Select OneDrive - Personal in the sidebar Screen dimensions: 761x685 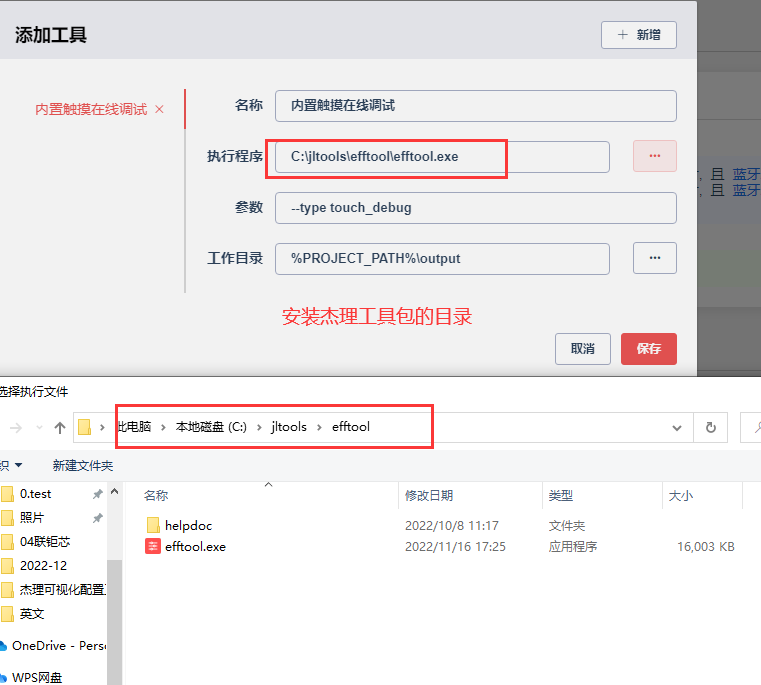tap(59, 646)
